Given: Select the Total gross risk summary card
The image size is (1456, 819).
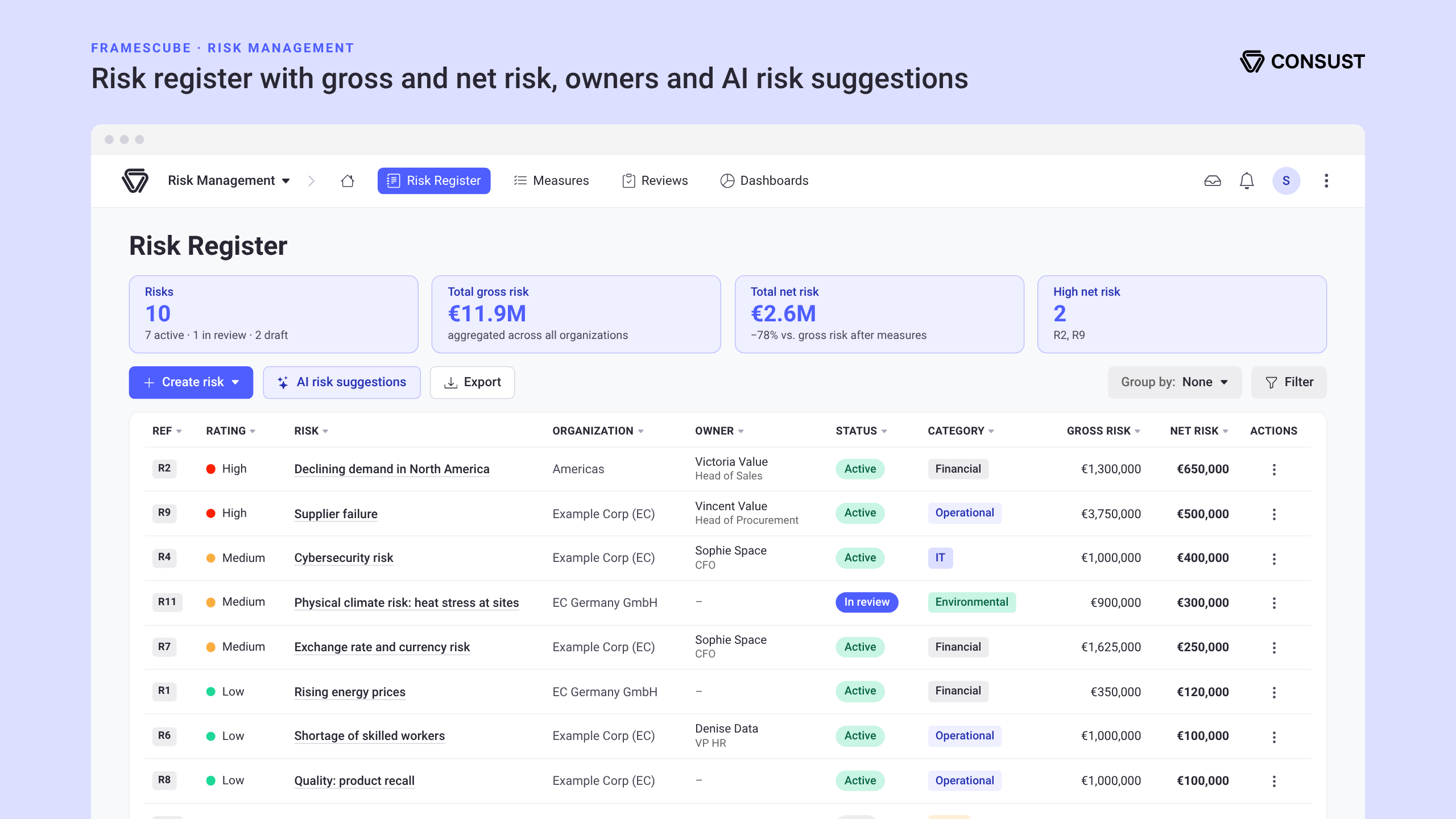Looking at the screenshot, I should coord(576,315).
